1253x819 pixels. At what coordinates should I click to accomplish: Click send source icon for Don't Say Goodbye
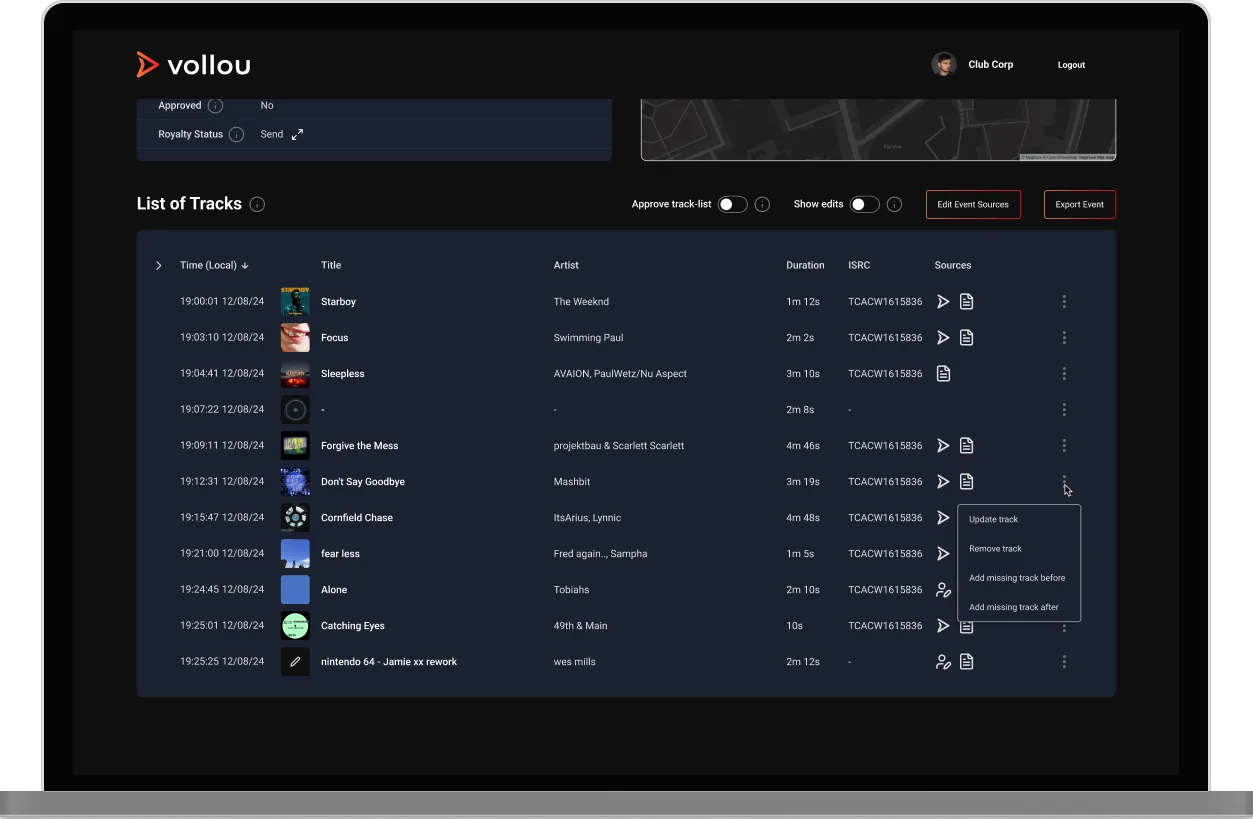942,481
